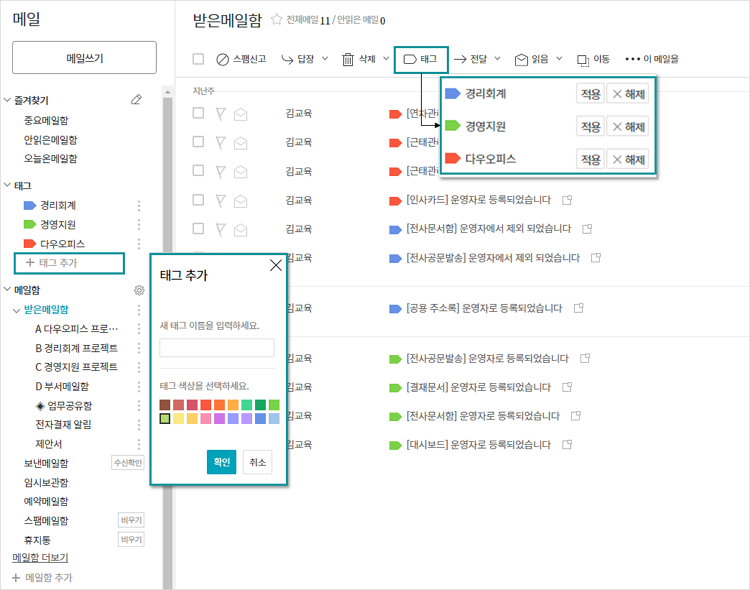Check the box for the [전사문서함] mail row
The height and width of the screenshot is (590, 750).
pyautogui.click(x=198, y=228)
